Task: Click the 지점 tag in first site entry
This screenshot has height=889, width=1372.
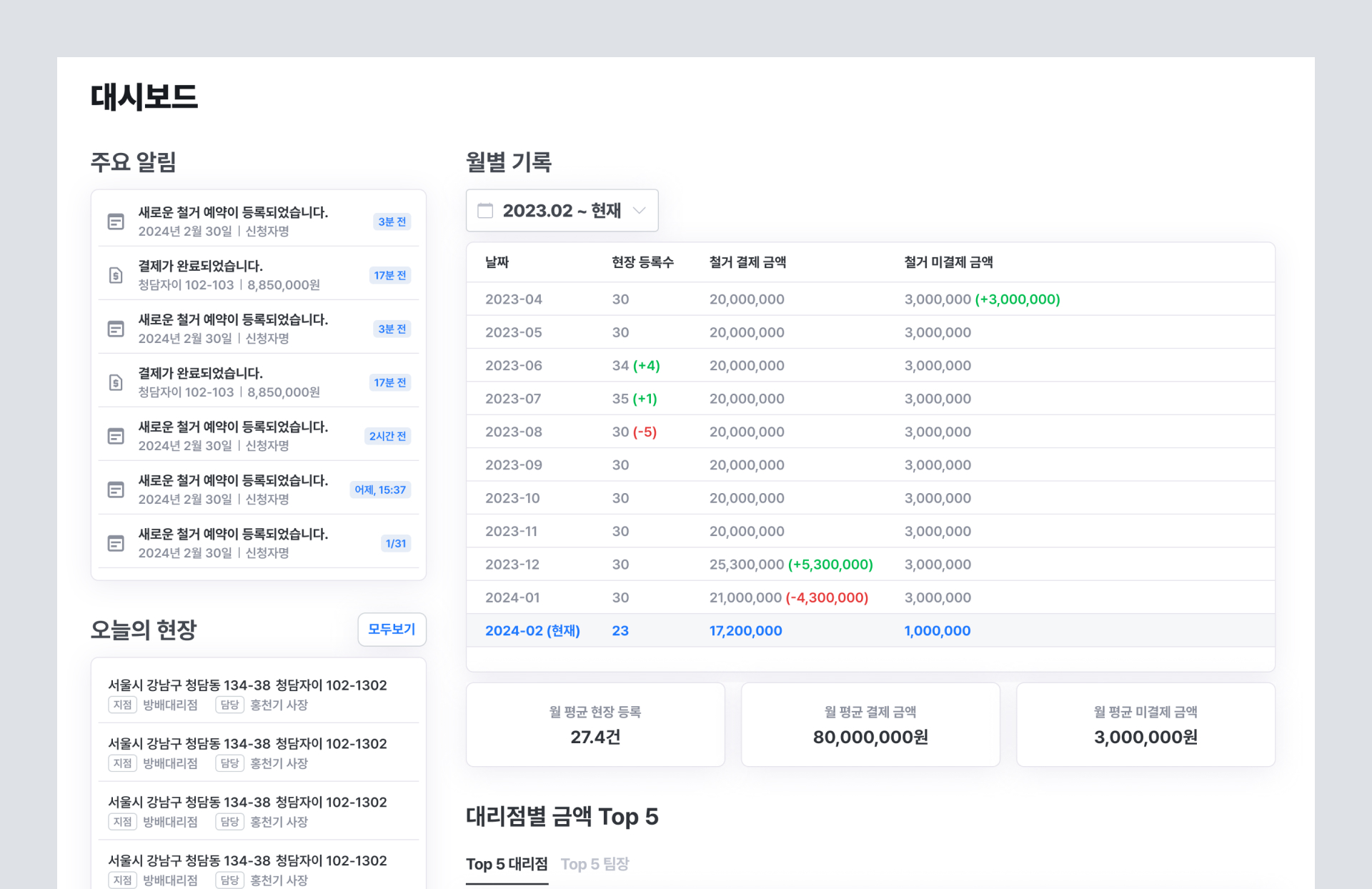Action: 122,705
